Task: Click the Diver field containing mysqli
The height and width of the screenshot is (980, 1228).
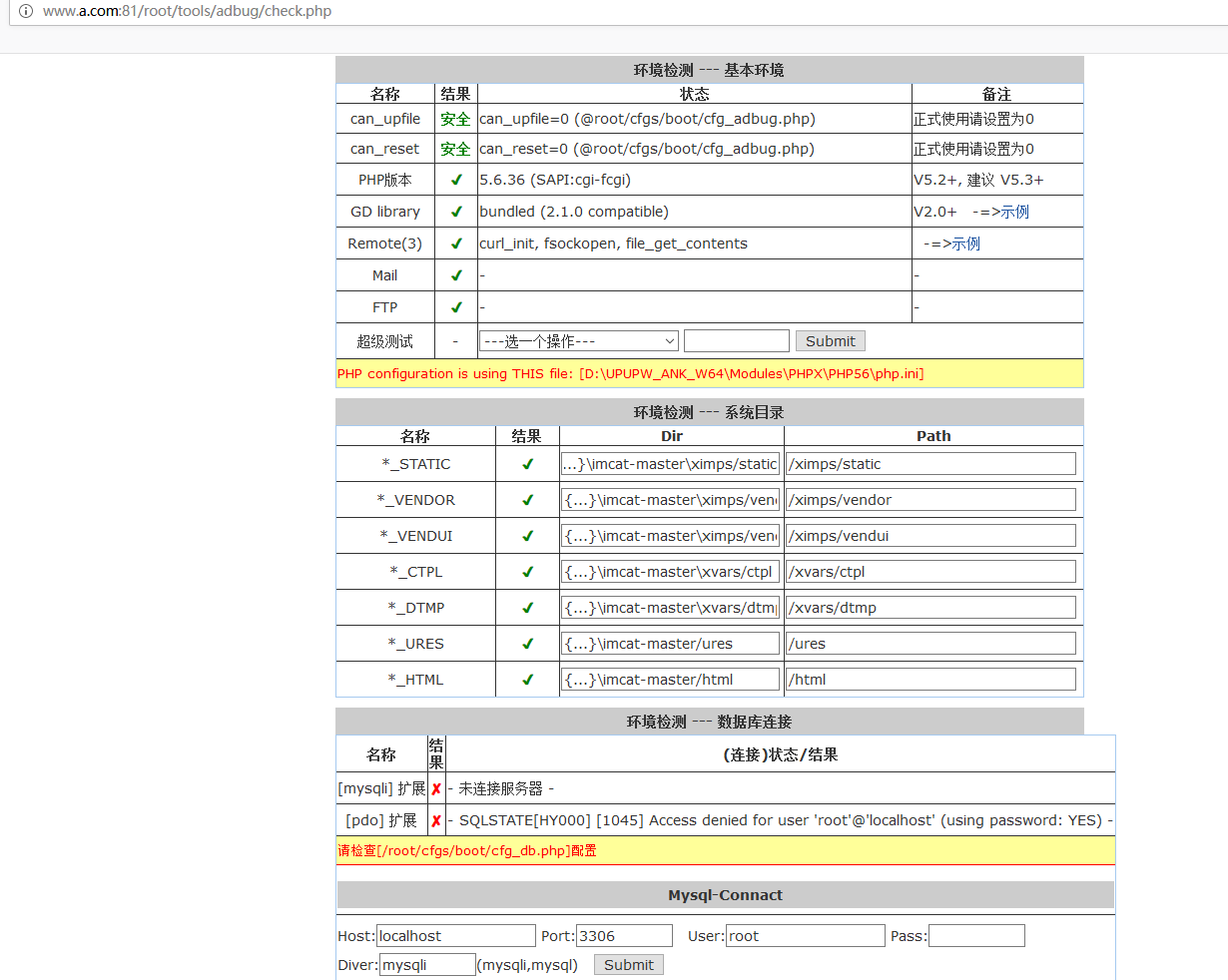Action: pyautogui.click(x=427, y=965)
